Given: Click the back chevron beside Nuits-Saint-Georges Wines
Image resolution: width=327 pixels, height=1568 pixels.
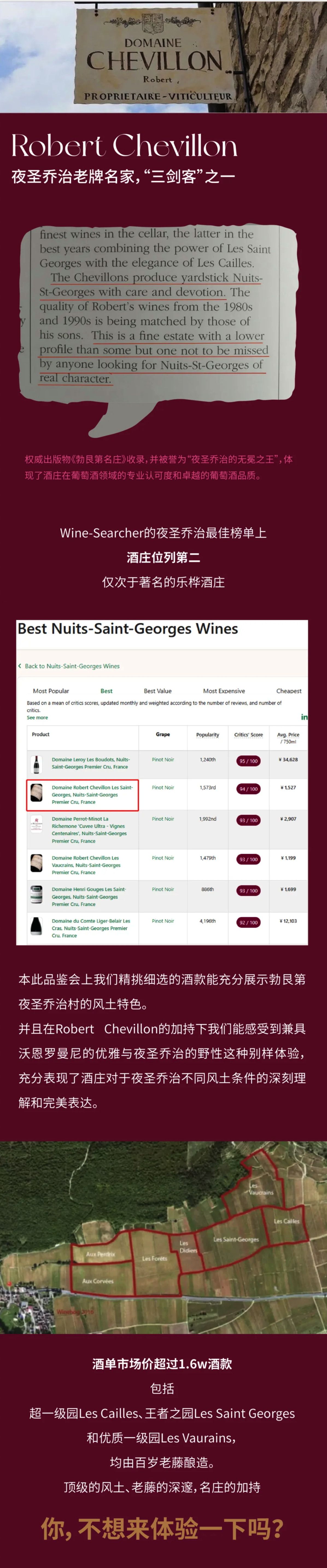Looking at the screenshot, I should [x=20, y=665].
